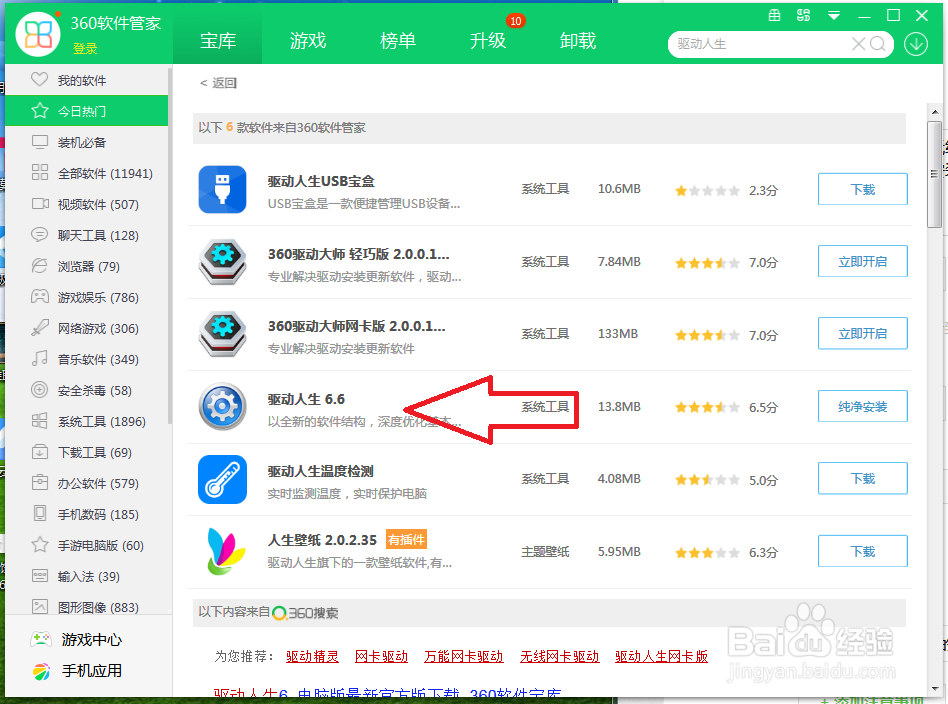The width and height of the screenshot is (948, 704).
Task: Open recommended link 万能网卡驱动
Action: (463, 656)
